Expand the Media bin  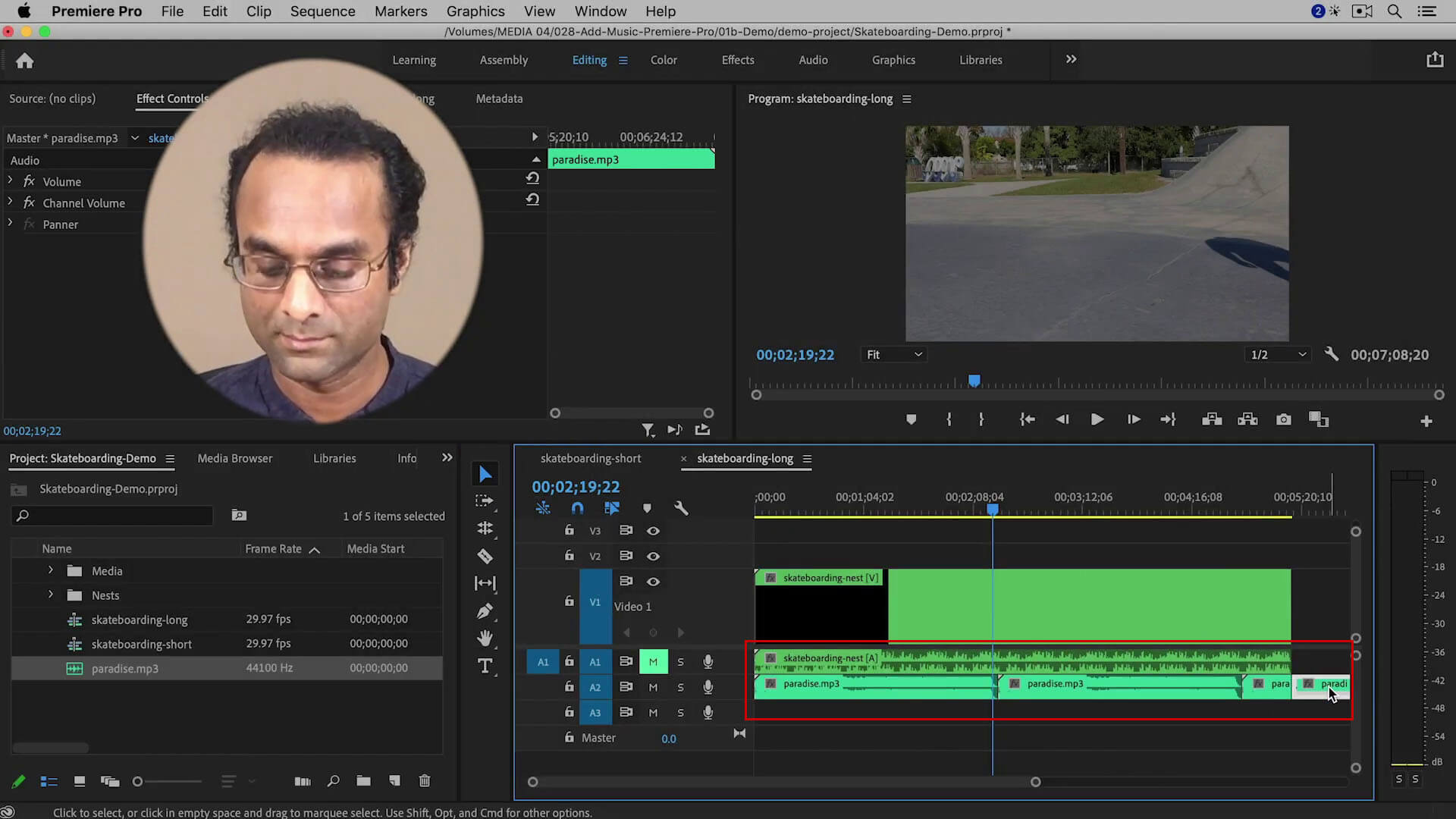pos(51,570)
